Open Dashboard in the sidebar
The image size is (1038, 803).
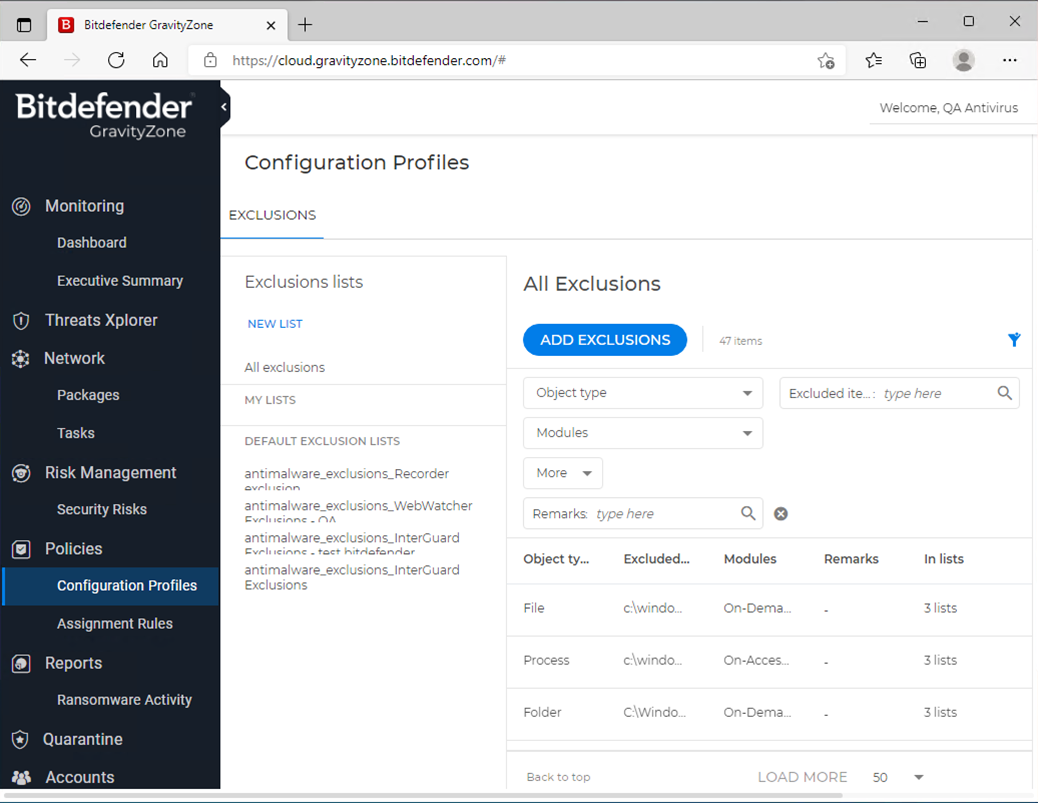pos(91,243)
